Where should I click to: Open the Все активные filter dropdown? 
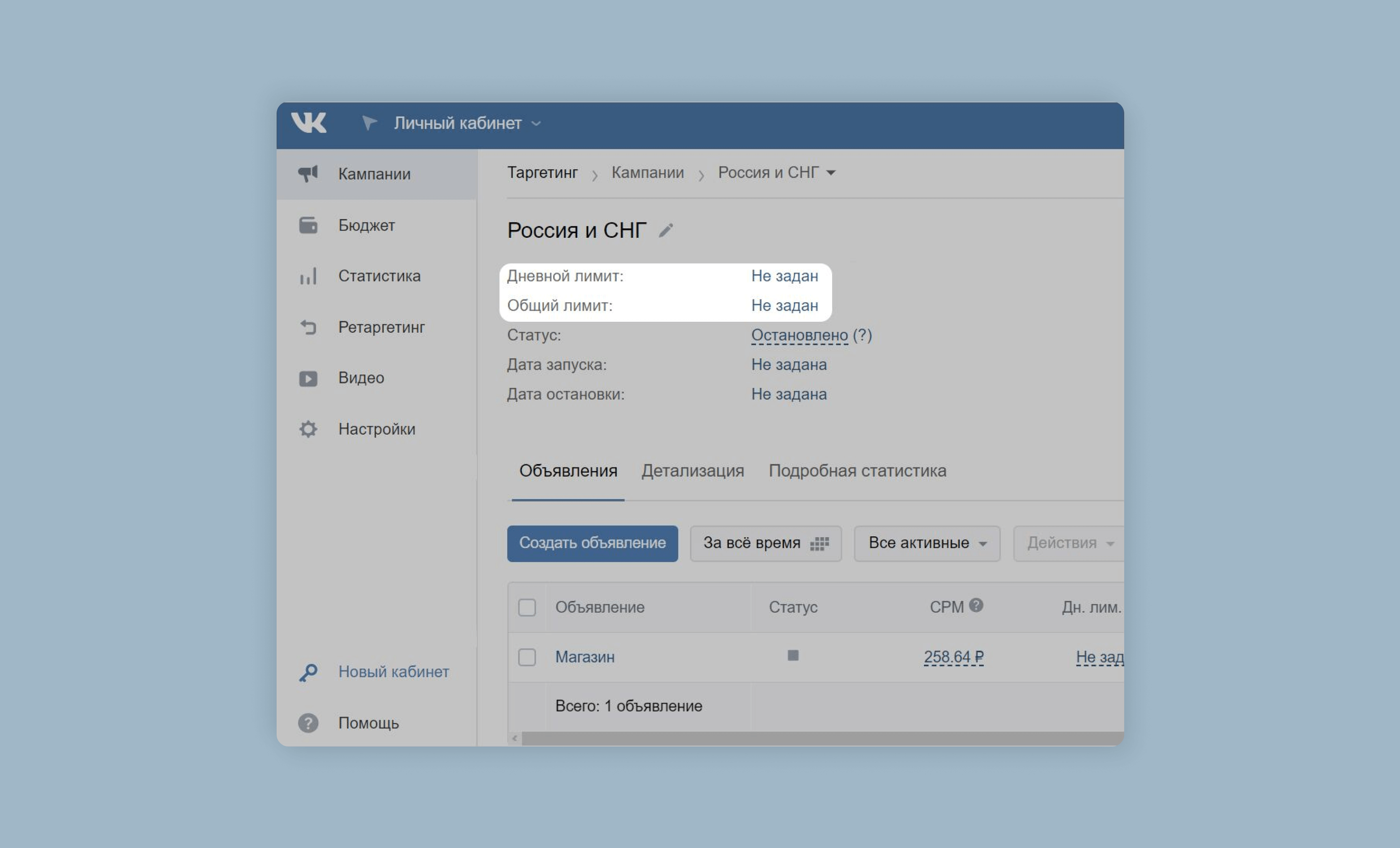(x=926, y=543)
